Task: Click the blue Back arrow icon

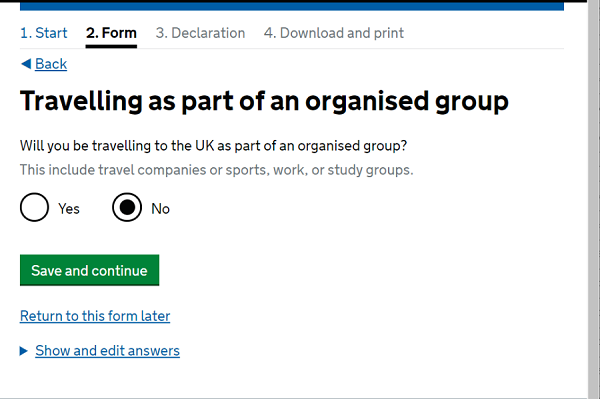Action: [26, 64]
